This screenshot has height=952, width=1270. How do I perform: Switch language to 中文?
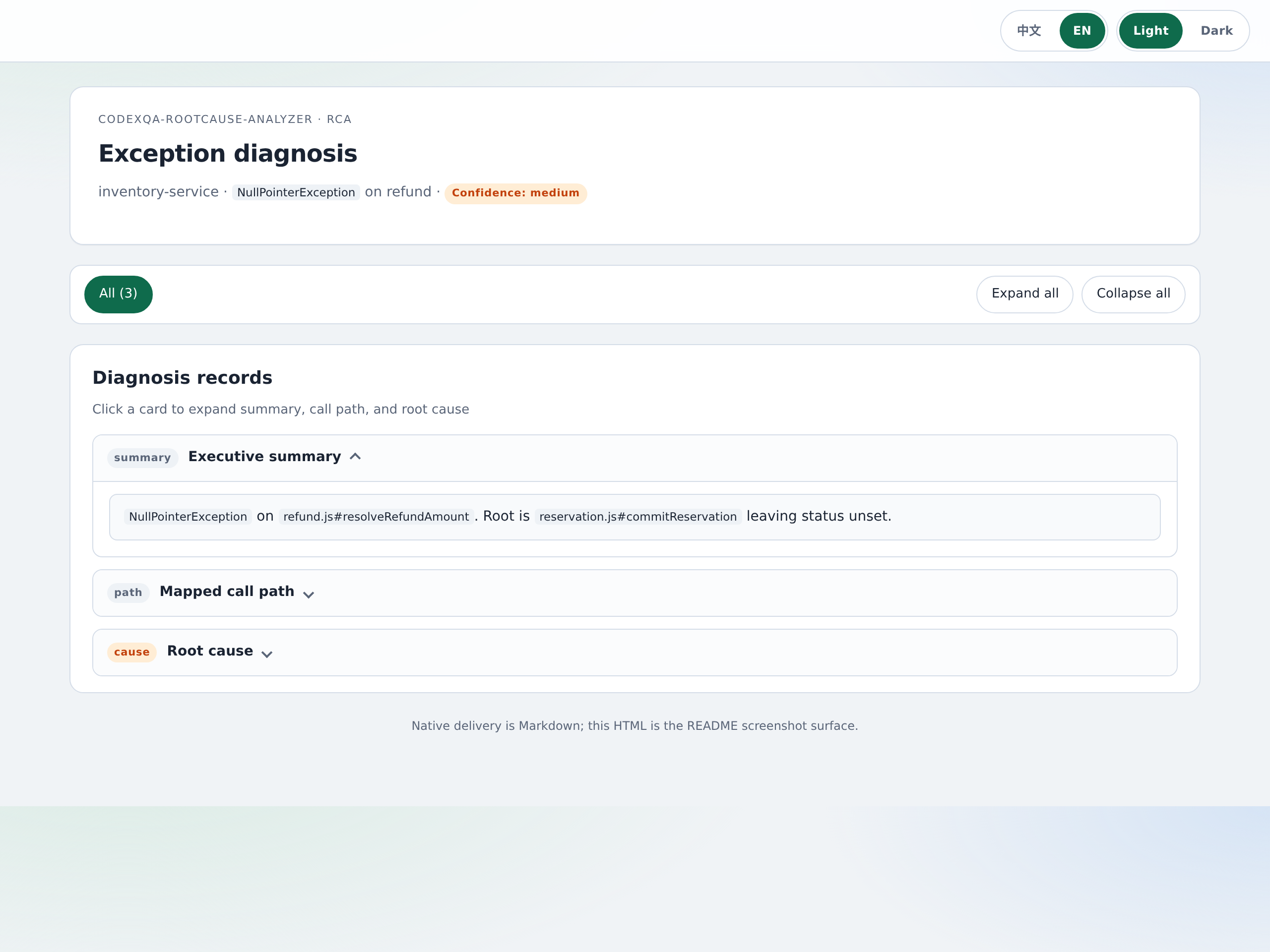[1028, 30]
